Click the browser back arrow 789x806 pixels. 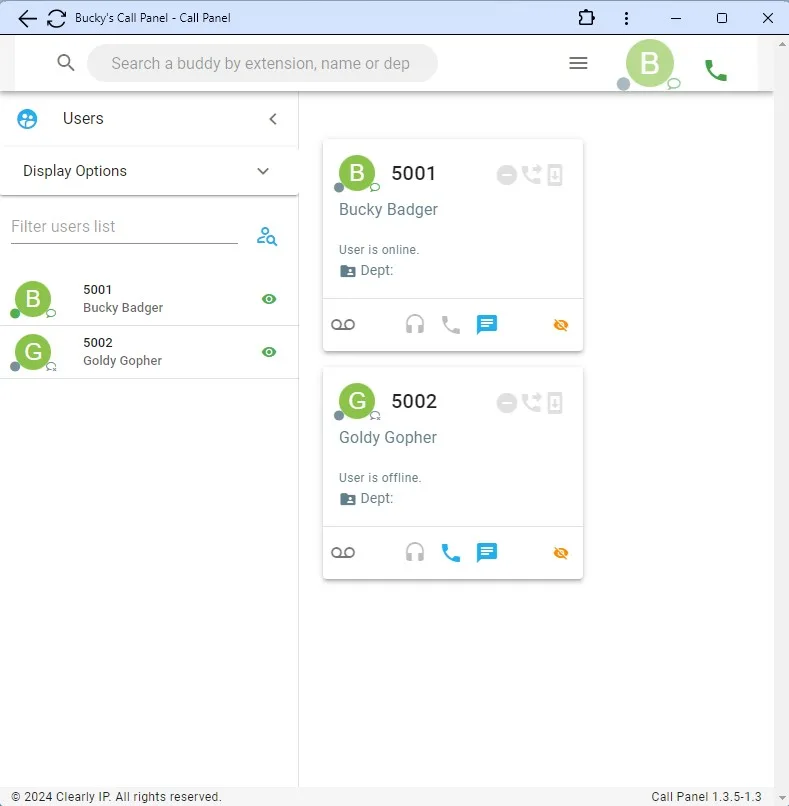point(27,19)
